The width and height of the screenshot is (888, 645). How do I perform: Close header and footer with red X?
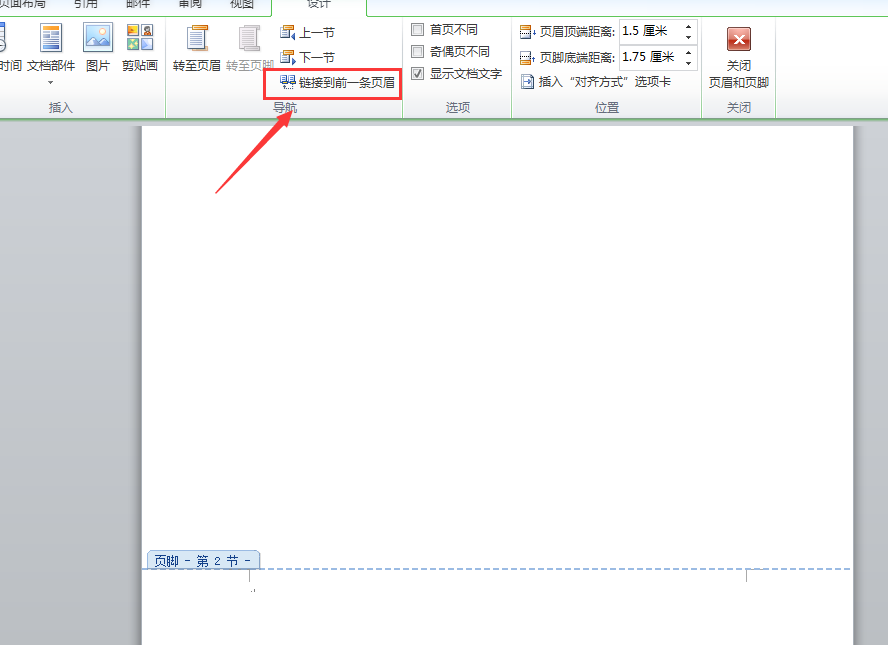(738, 40)
